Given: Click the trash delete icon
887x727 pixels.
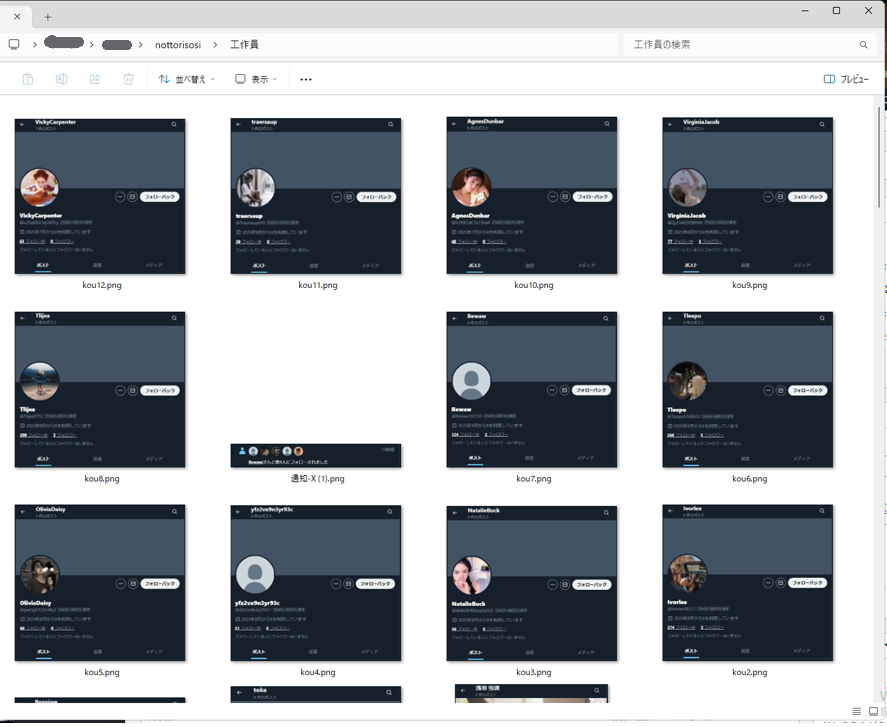Looking at the screenshot, I should tap(128, 79).
